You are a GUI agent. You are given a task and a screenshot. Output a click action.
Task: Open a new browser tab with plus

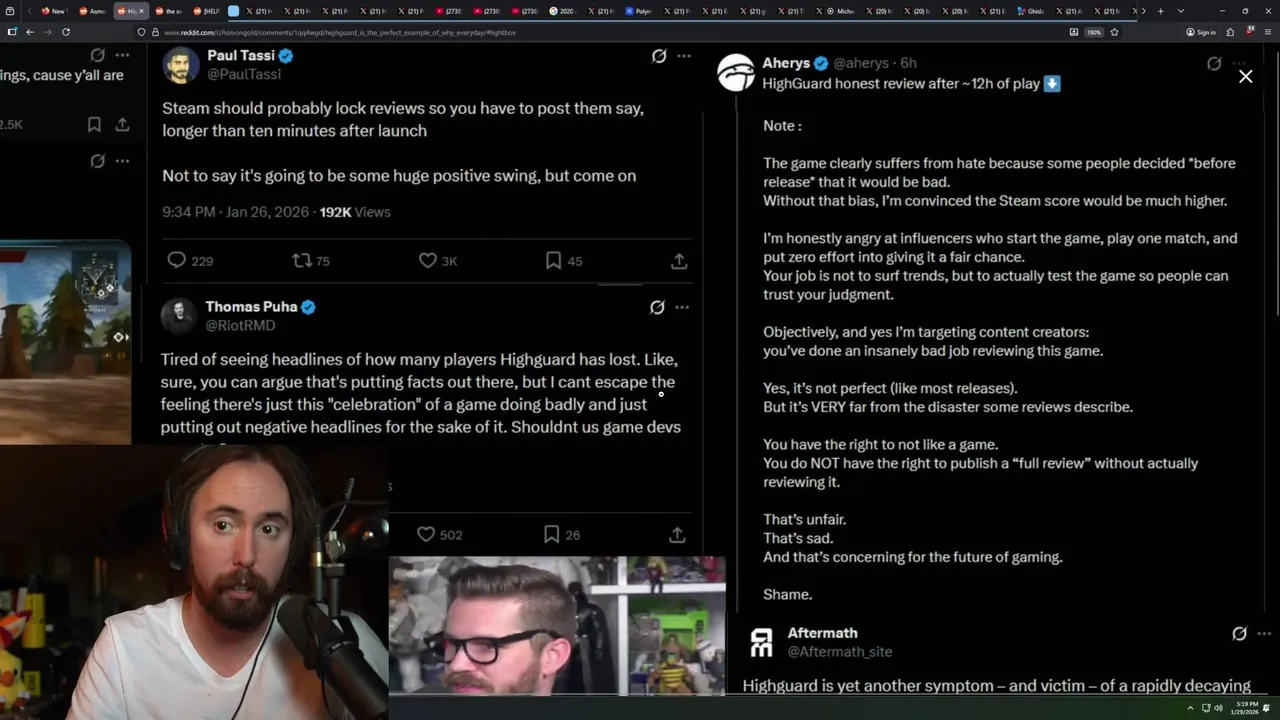[1160, 11]
